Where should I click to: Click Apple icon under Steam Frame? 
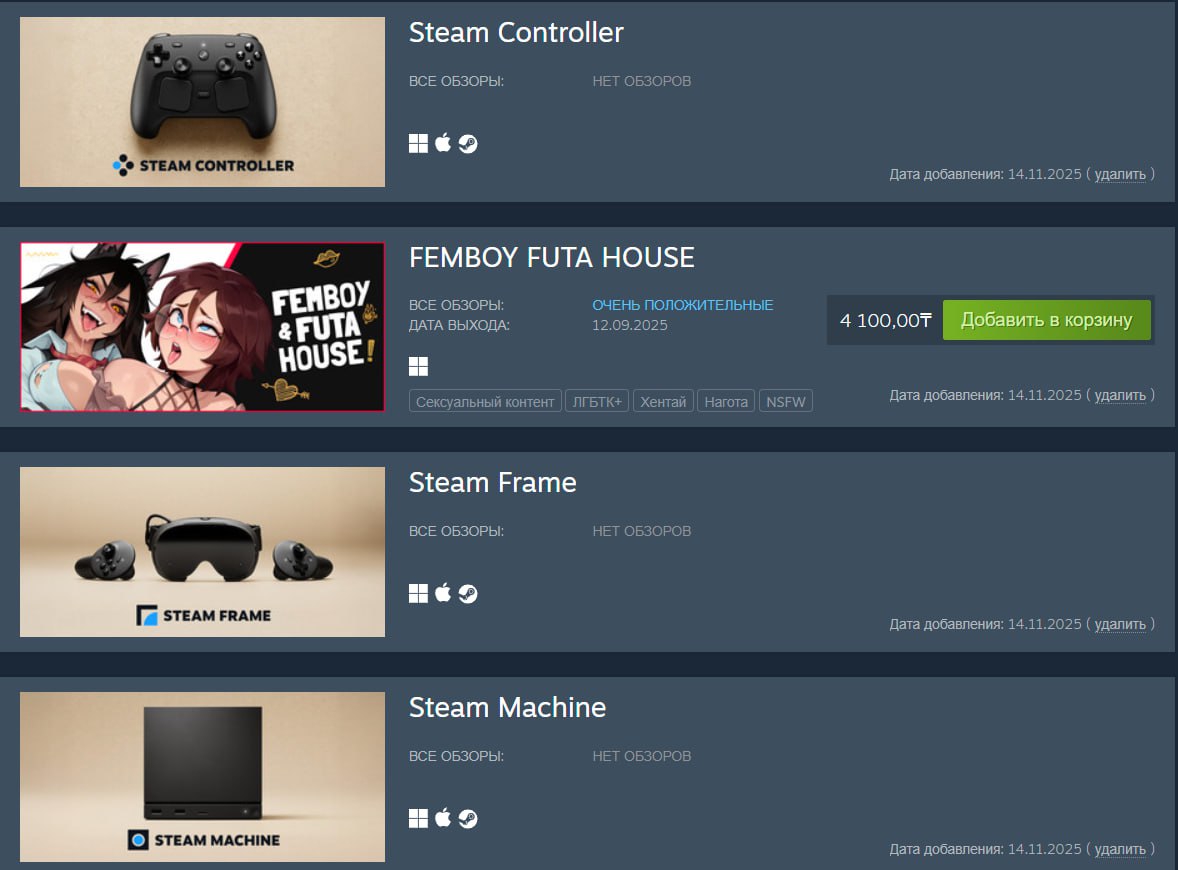coord(443,593)
